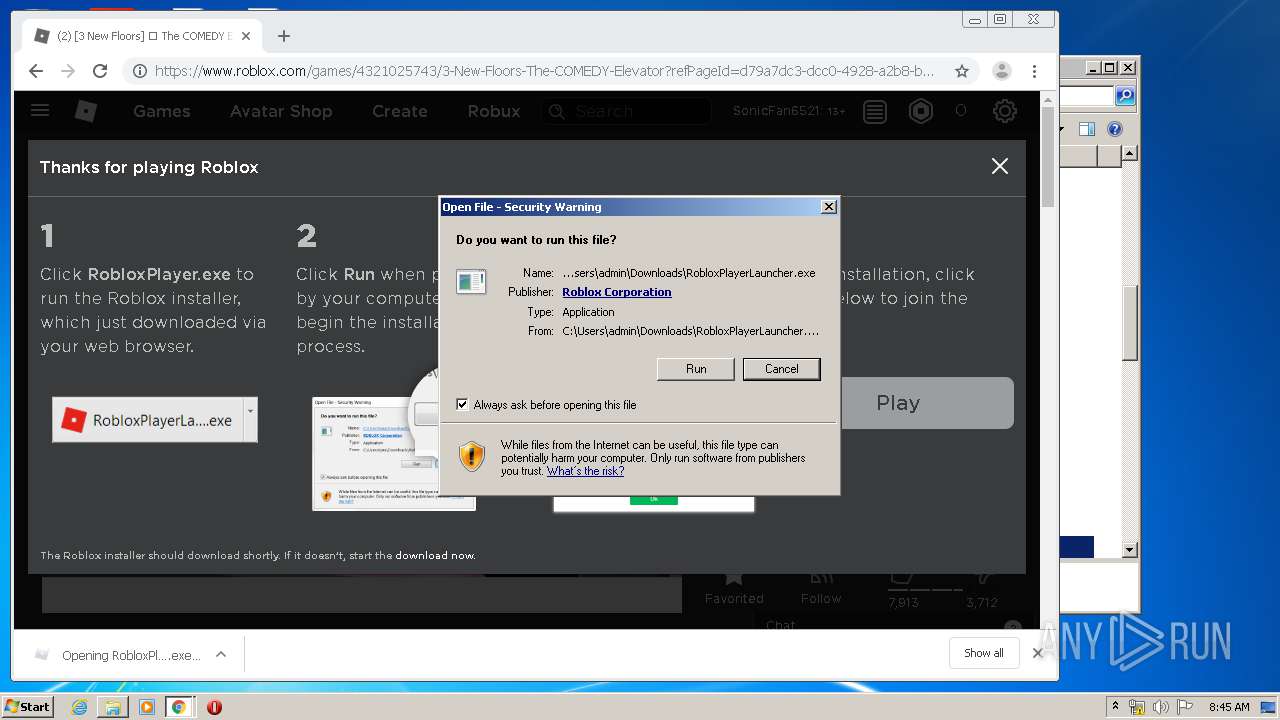Viewport: 1280px width, 720px height.
Task: Click the Chrome address bar URL
Action: tap(544, 71)
